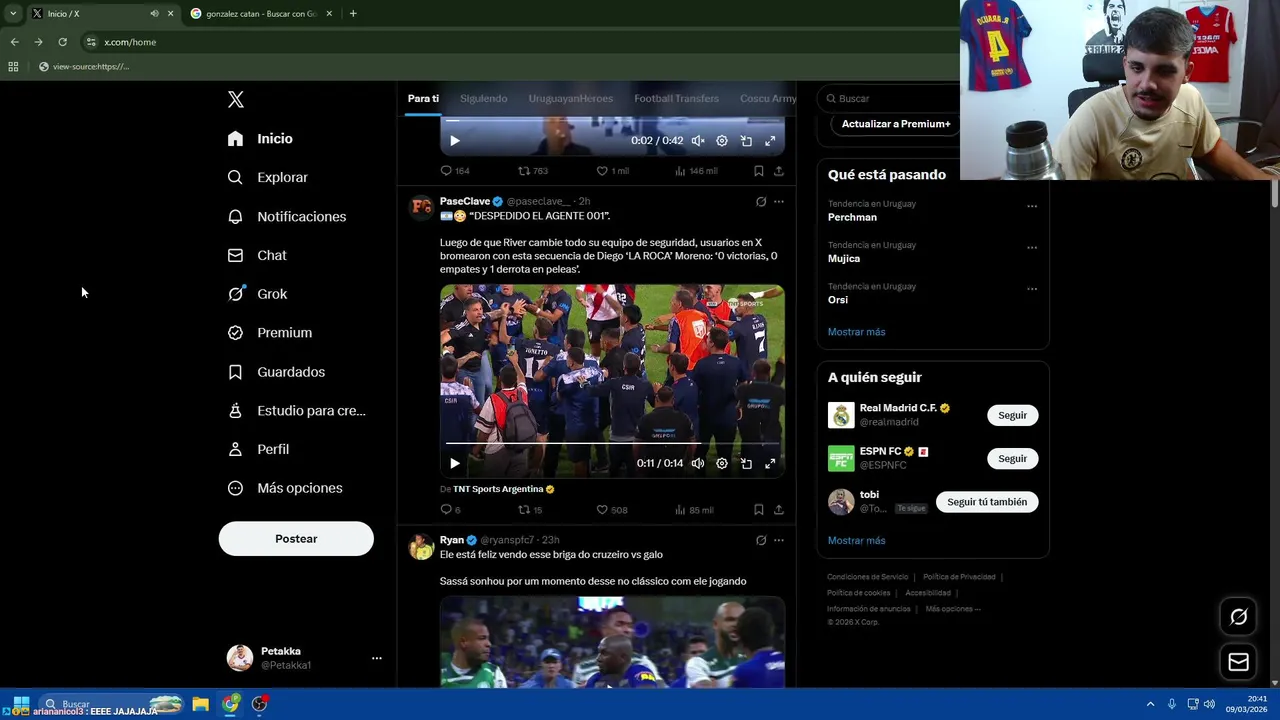Open Premium in sidebar

point(269,332)
